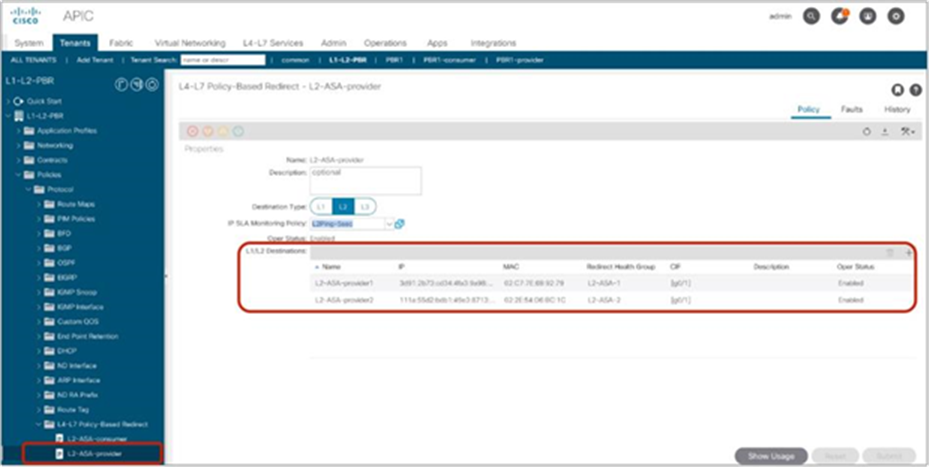
Task: Expand the IGMP Snoop folder
Action: tap(39, 292)
